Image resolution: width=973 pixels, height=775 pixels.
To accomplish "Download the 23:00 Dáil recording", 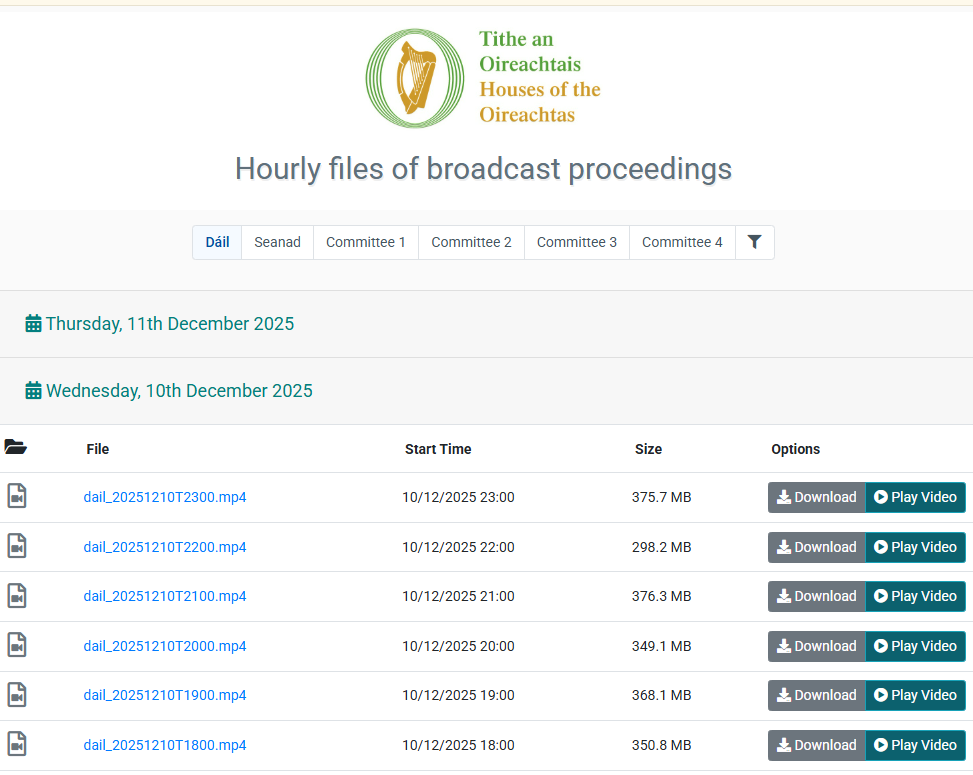I will coord(816,497).
